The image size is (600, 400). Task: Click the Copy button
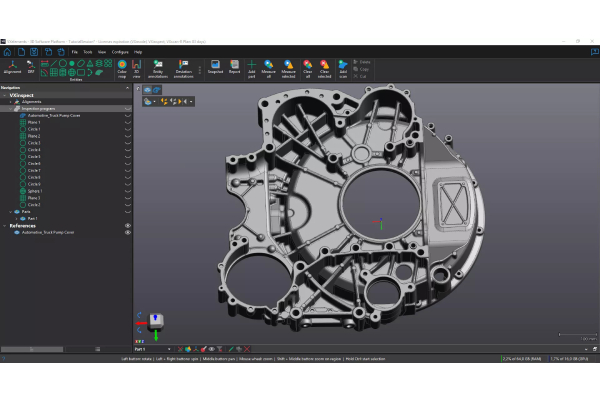pyautogui.click(x=361, y=69)
